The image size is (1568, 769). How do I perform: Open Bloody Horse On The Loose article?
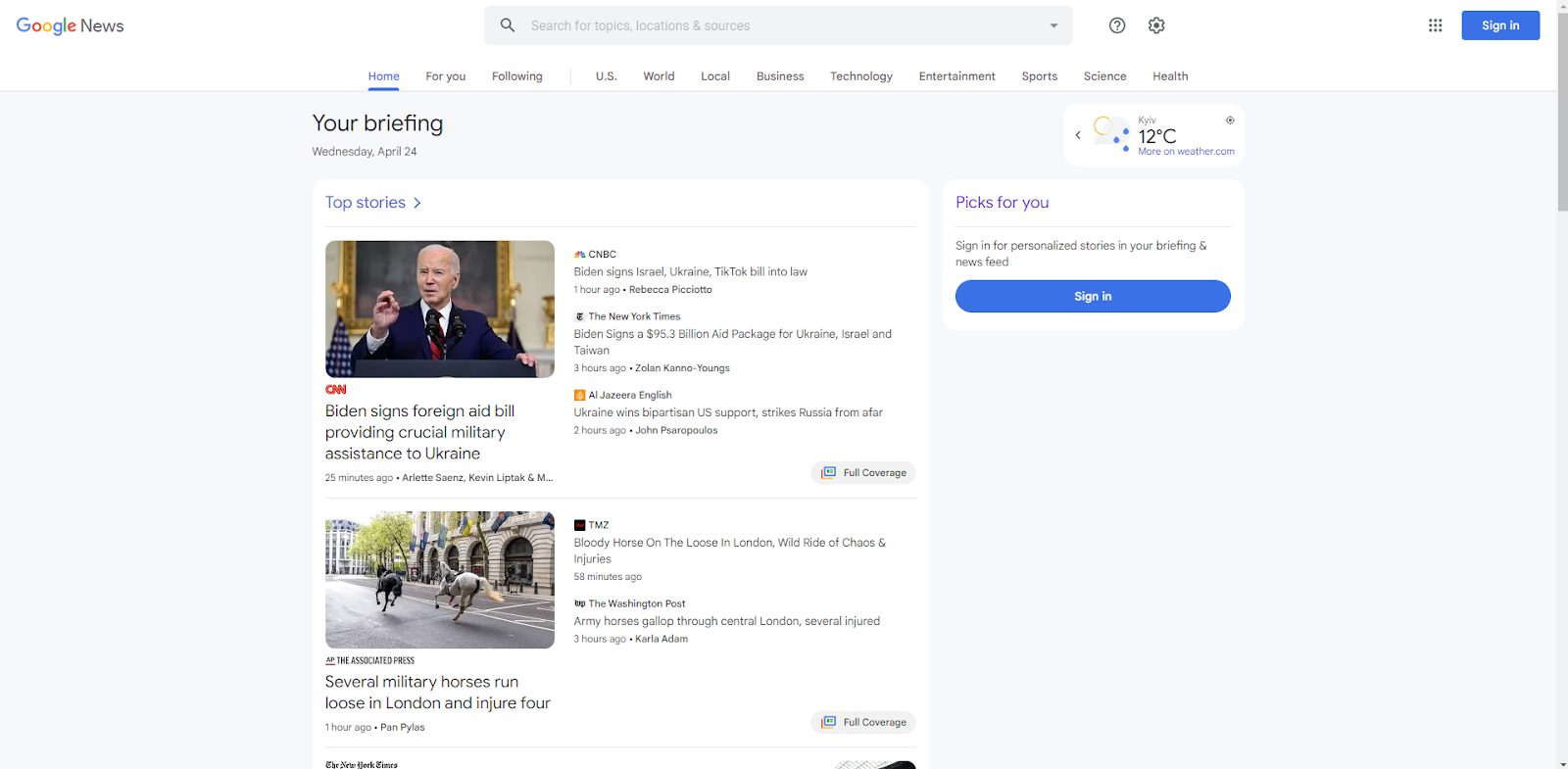(x=730, y=551)
